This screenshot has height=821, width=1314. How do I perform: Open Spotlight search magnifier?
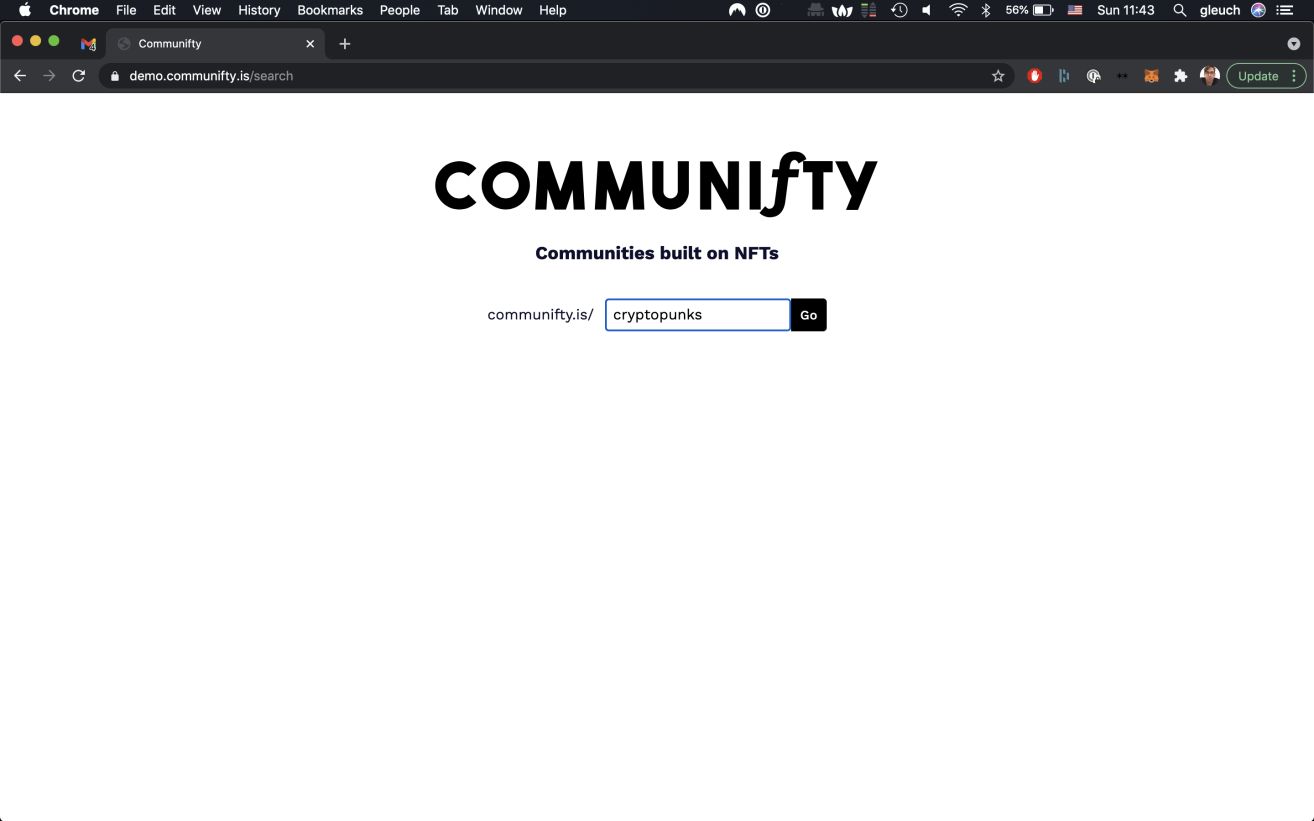1180,10
